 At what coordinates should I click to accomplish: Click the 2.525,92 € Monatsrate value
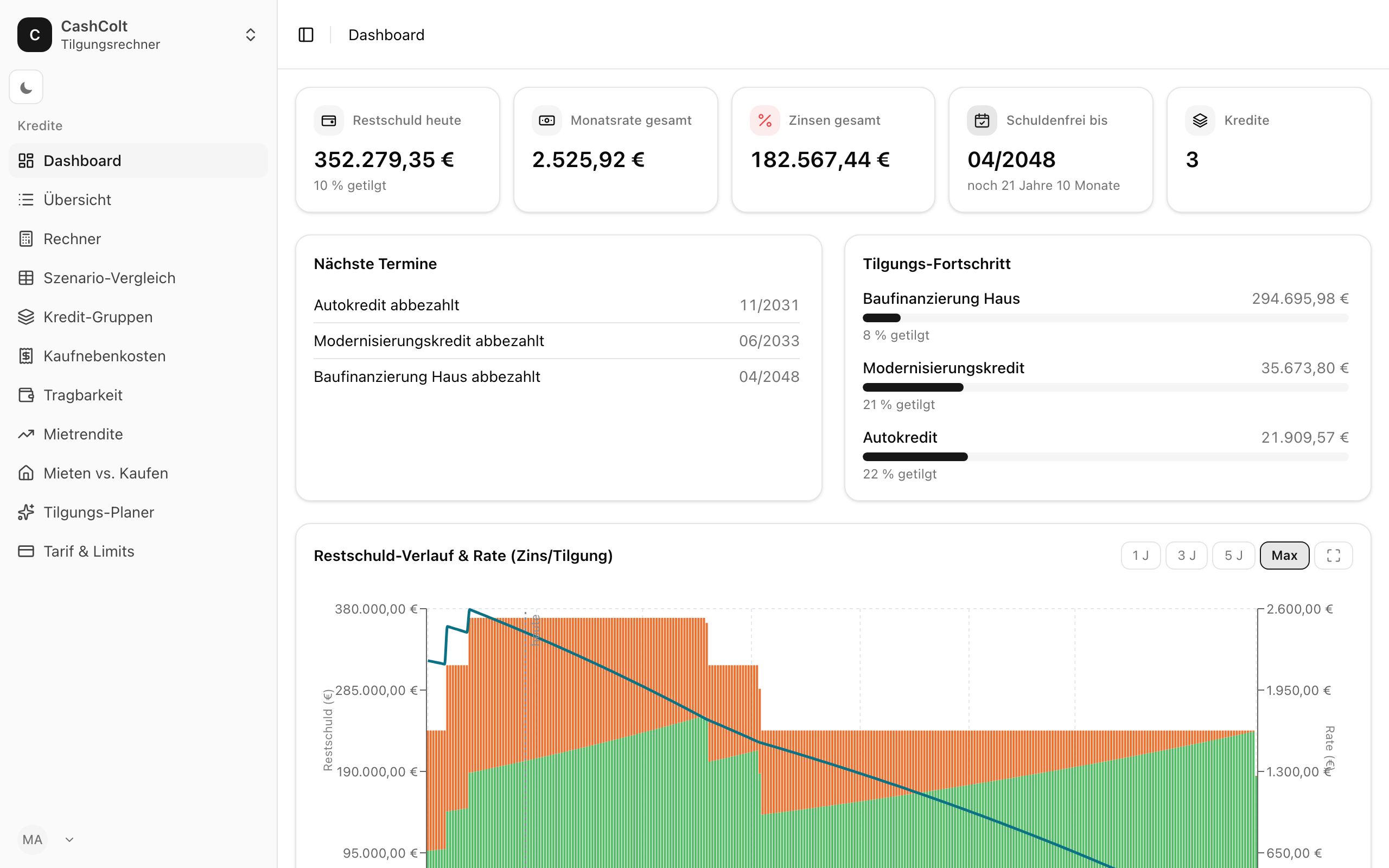(588, 159)
